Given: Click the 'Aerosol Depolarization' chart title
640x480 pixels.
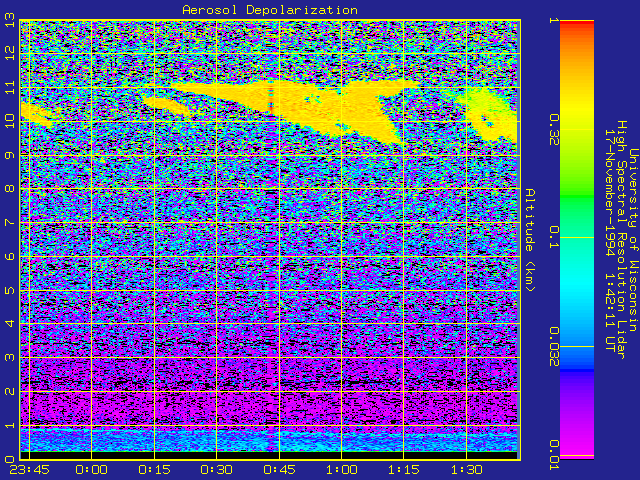Looking at the screenshot, I should (x=270, y=10).
